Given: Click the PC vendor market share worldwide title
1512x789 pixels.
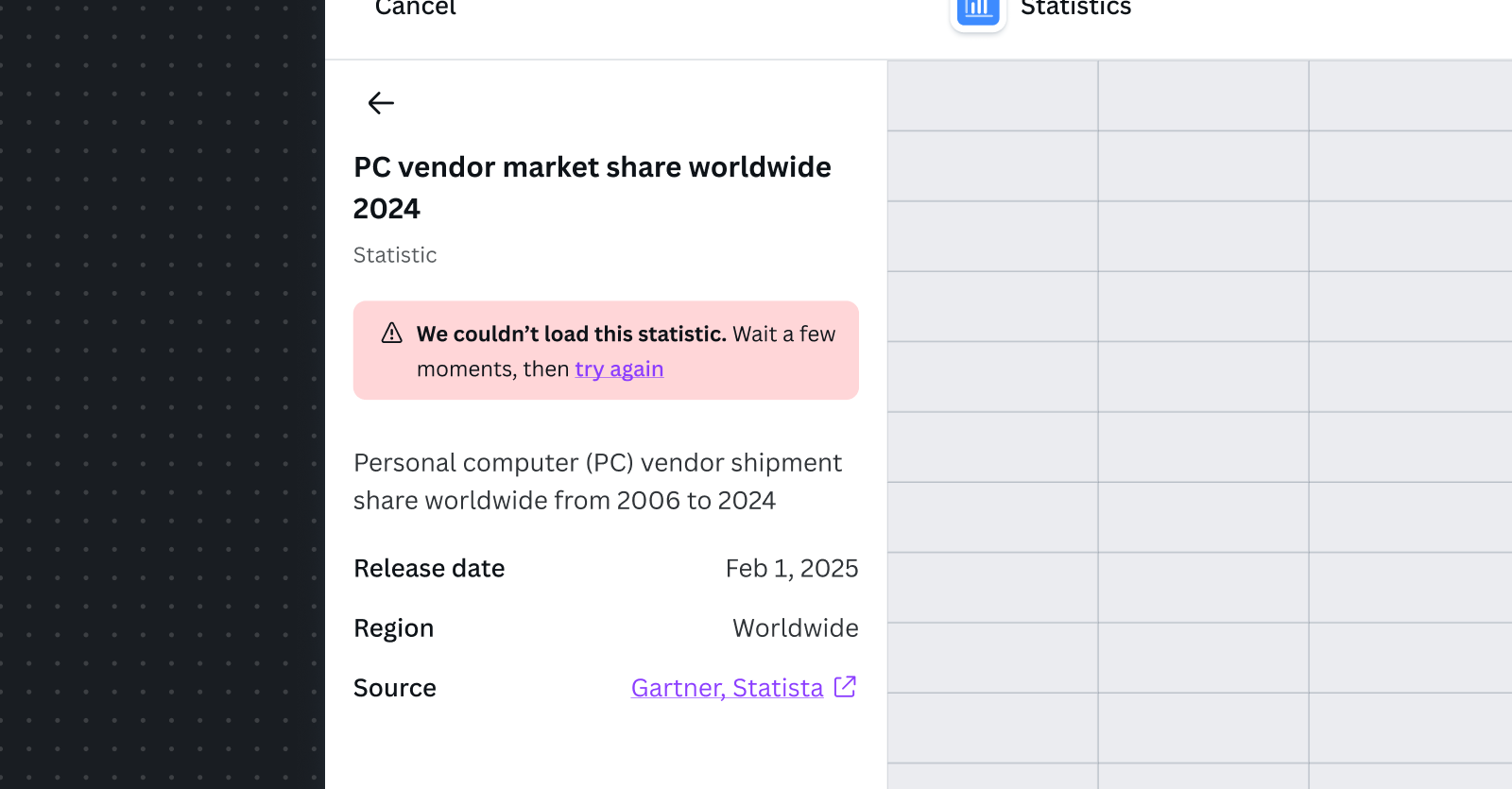Looking at the screenshot, I should (593, 187).
